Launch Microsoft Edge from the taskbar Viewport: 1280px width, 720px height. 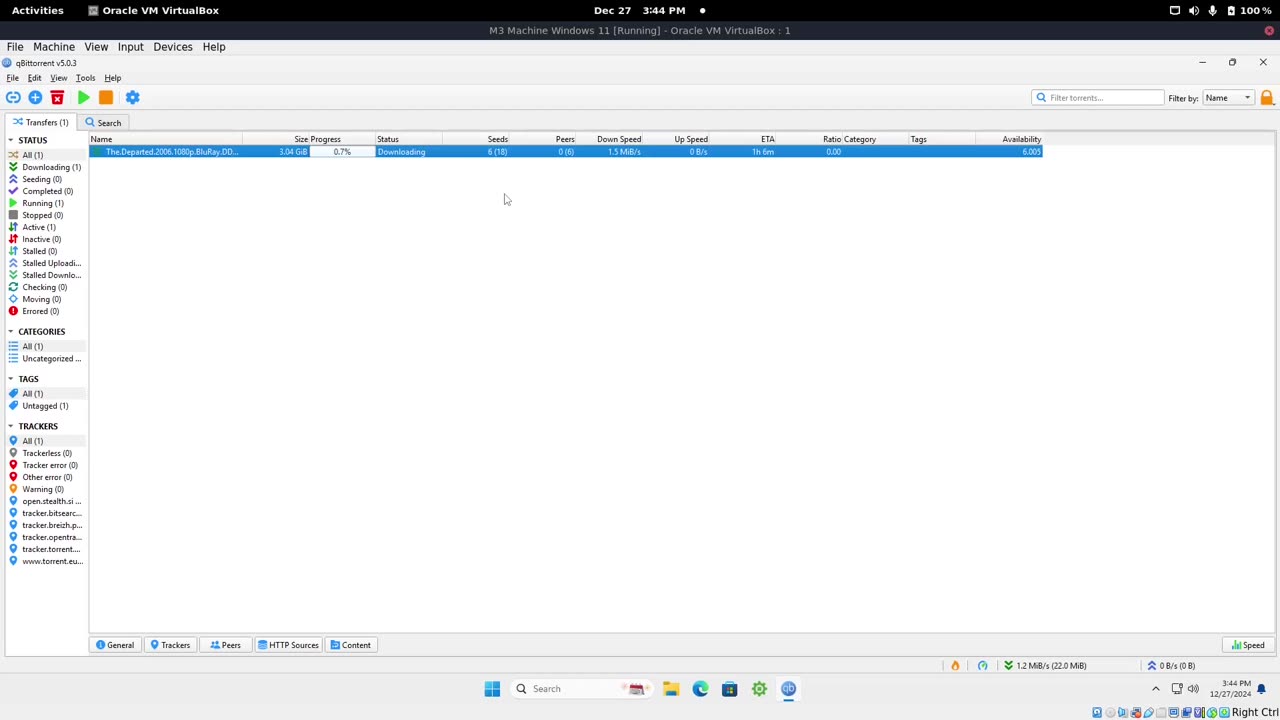tap(700, 689)
